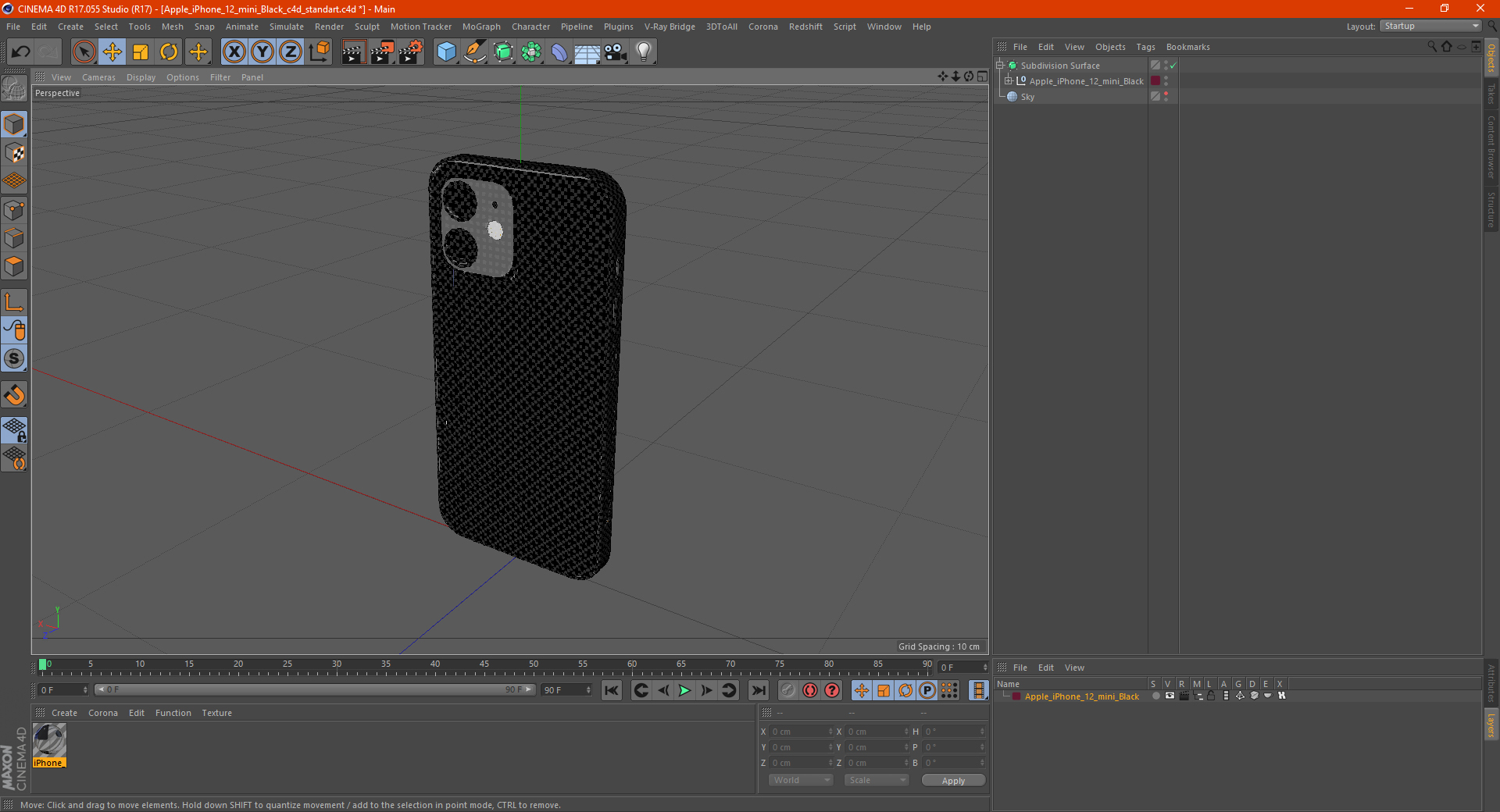Open the Layout Startup dropdown

point(1431,26)
